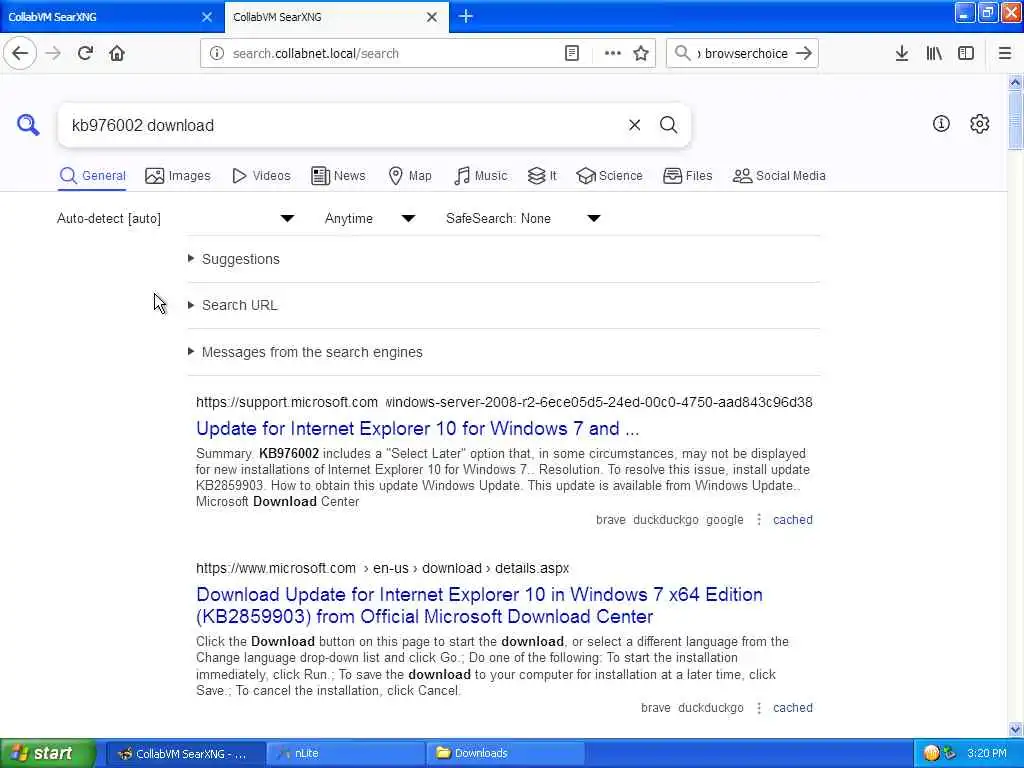The width and height of the screenshot is (1024, 768).
Task: Open page actions three-dots menu
Action: (613, 54)
